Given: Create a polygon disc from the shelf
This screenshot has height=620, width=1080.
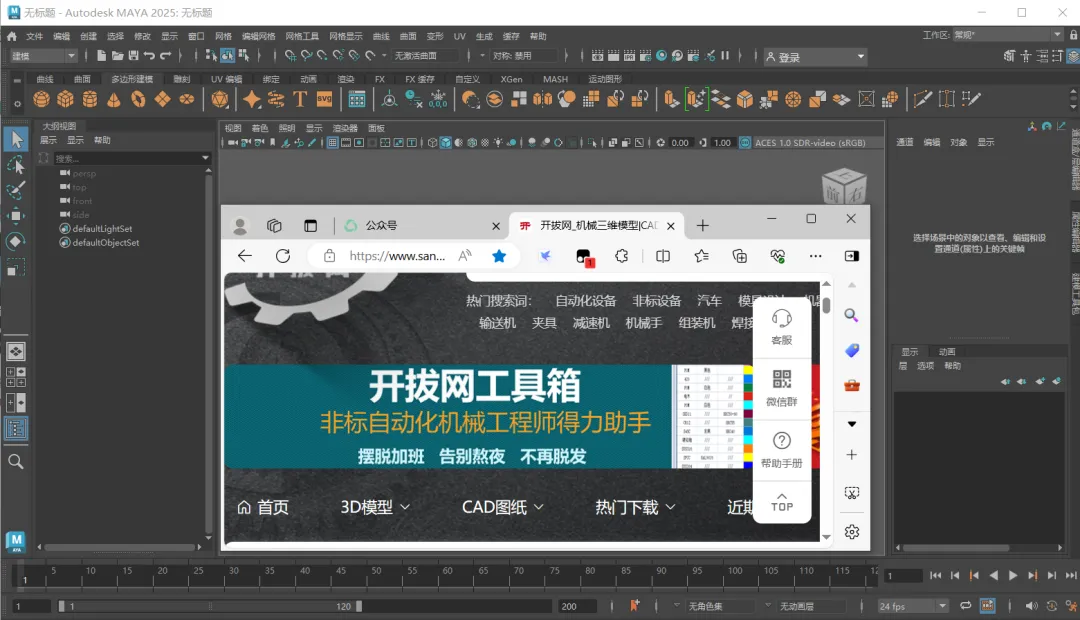Looking at the screenshot, I should point(187,99).
